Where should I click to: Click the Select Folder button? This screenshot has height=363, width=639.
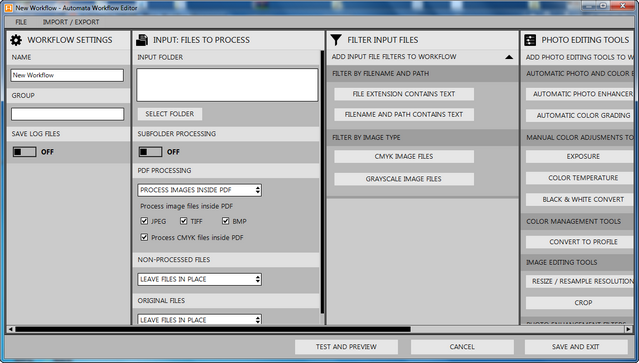170,114
